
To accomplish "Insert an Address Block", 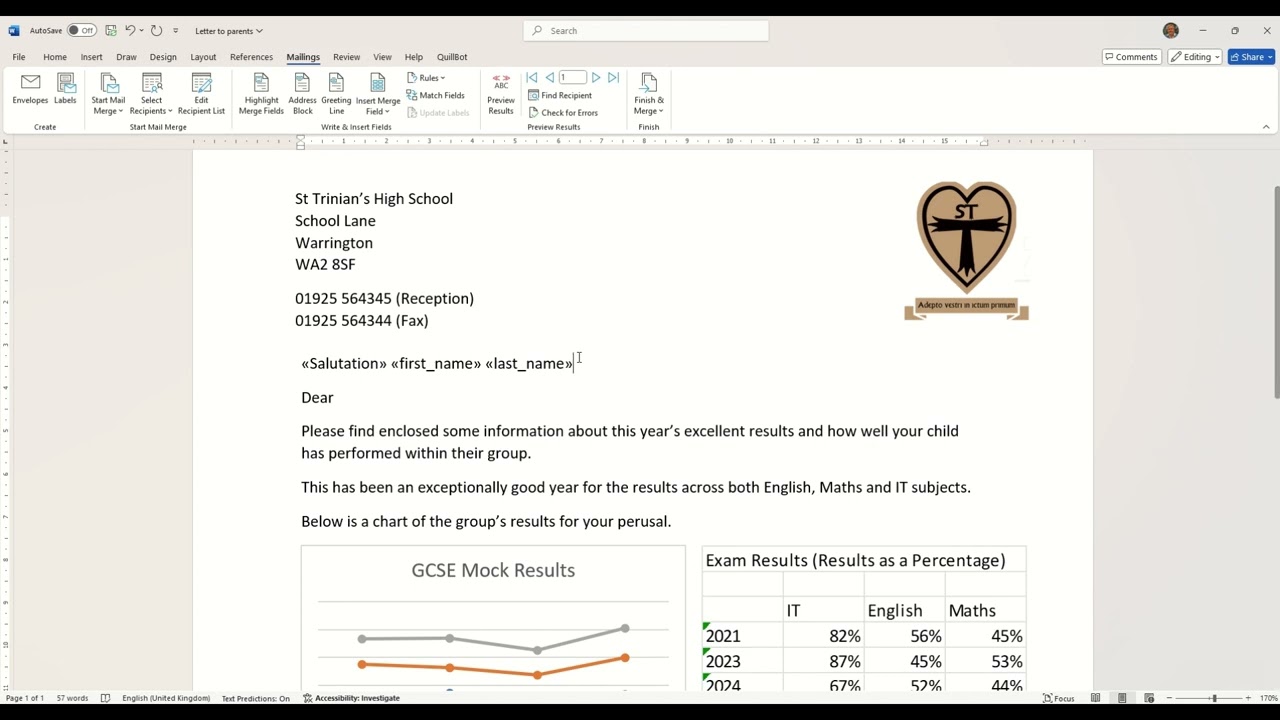I will pyautogui.click(x=302, y=94).
